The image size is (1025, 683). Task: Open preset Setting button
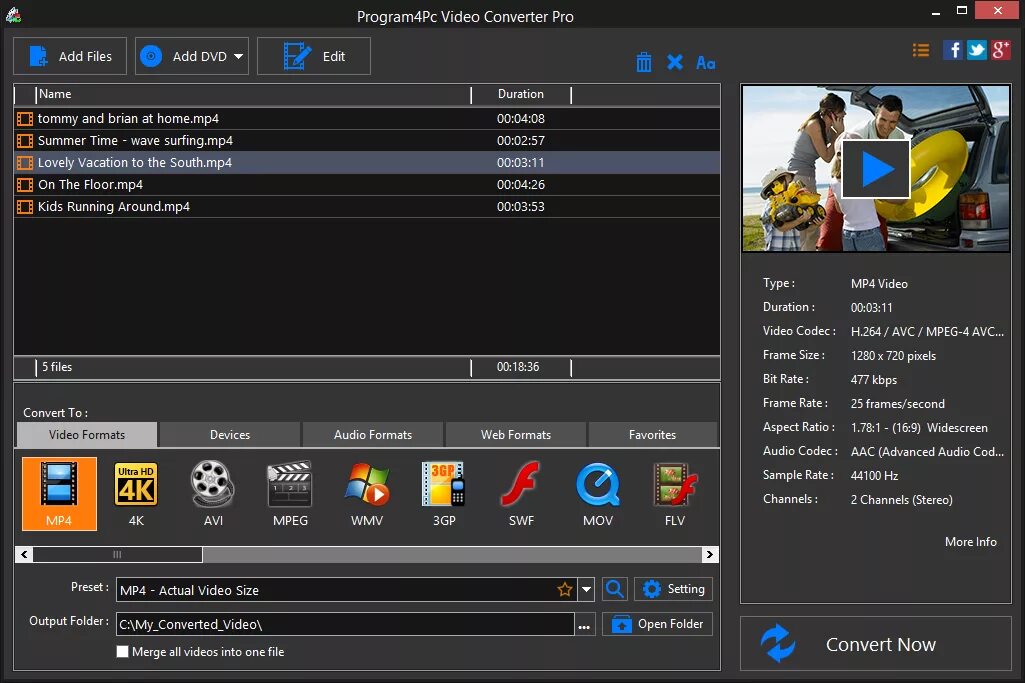point(673,589)
